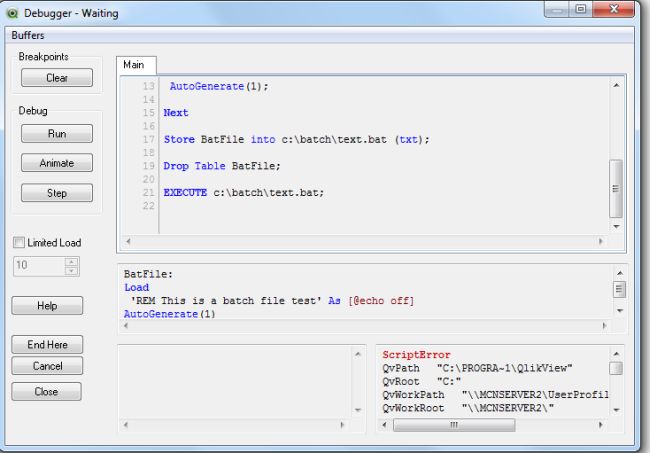Click 'AutoGenerate(1)' in statement pane
Image resolution: width=650 pixels, height=453 pixels.
(170, 314)
